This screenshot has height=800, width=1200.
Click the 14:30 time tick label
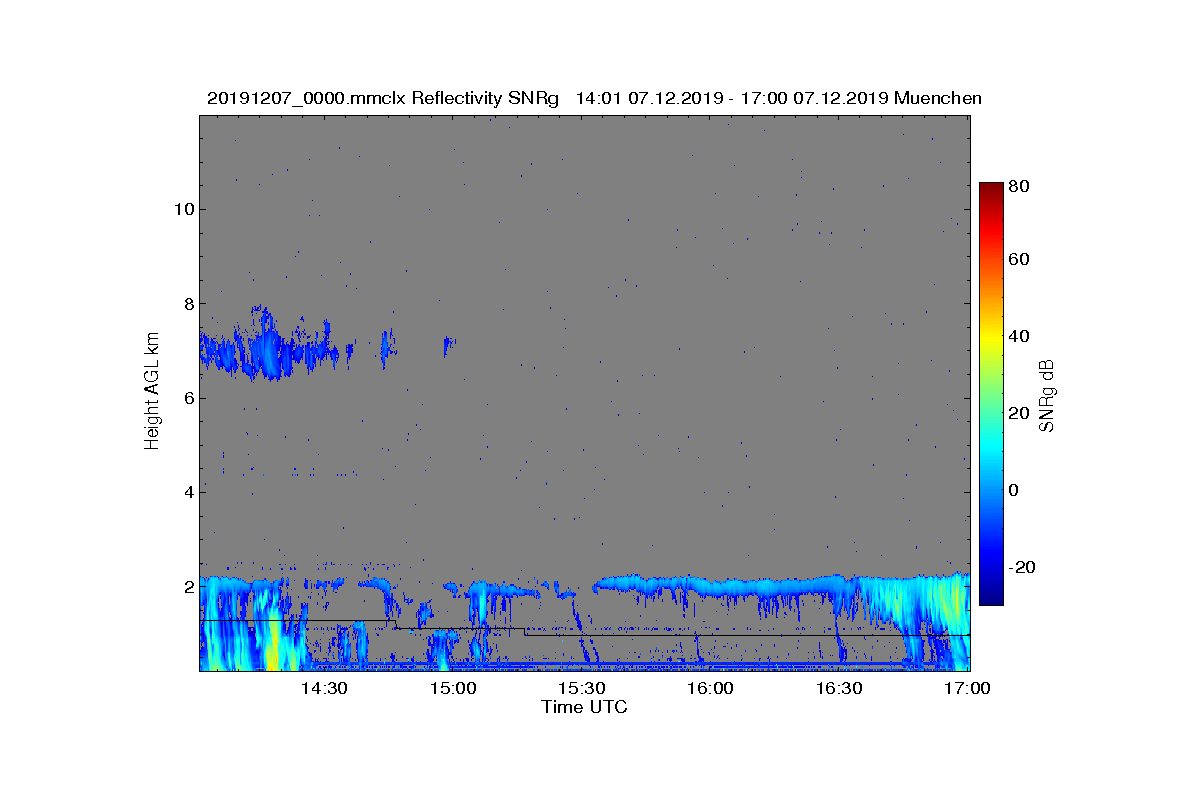coord(324,688)
